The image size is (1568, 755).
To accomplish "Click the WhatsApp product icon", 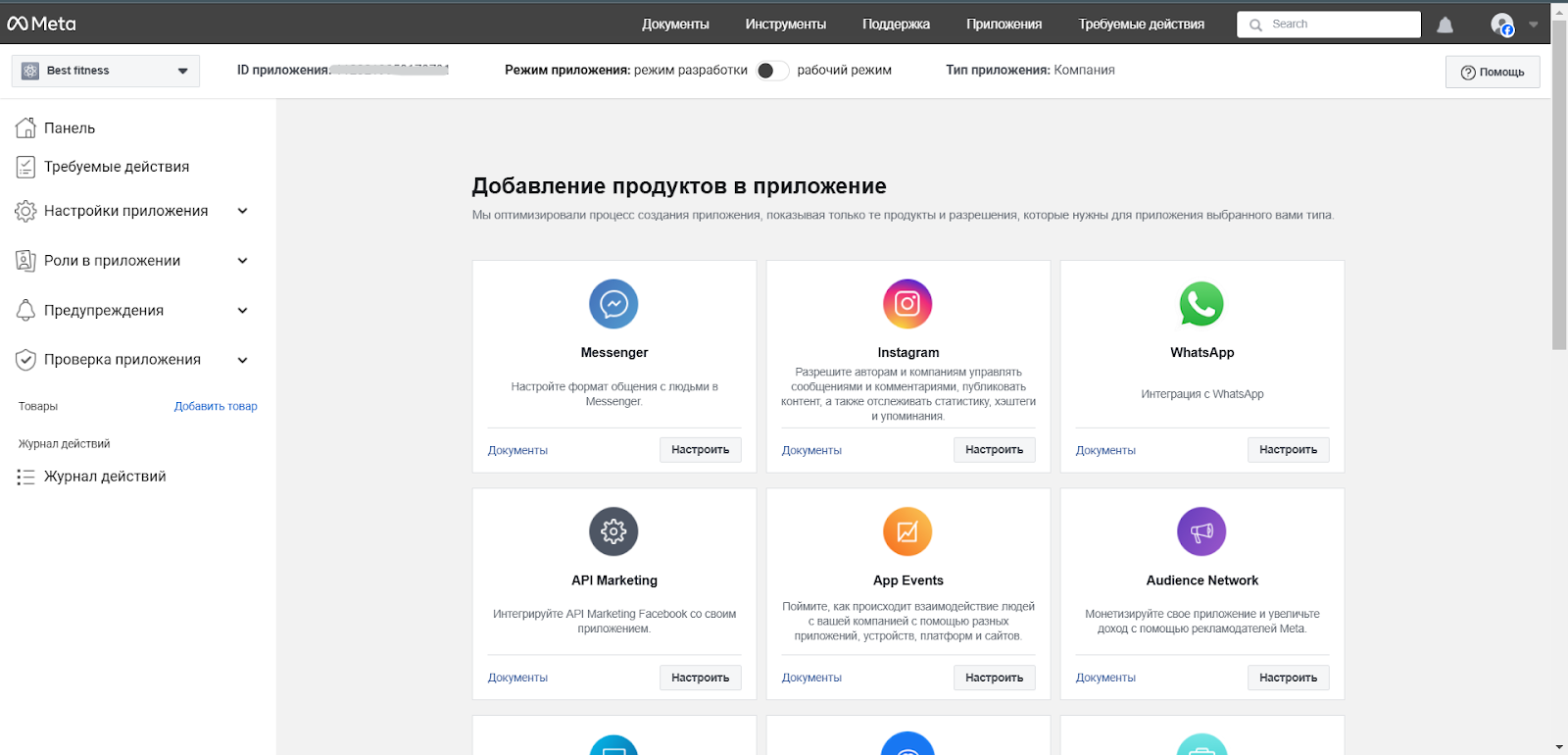I will (x=1201, y=304).
